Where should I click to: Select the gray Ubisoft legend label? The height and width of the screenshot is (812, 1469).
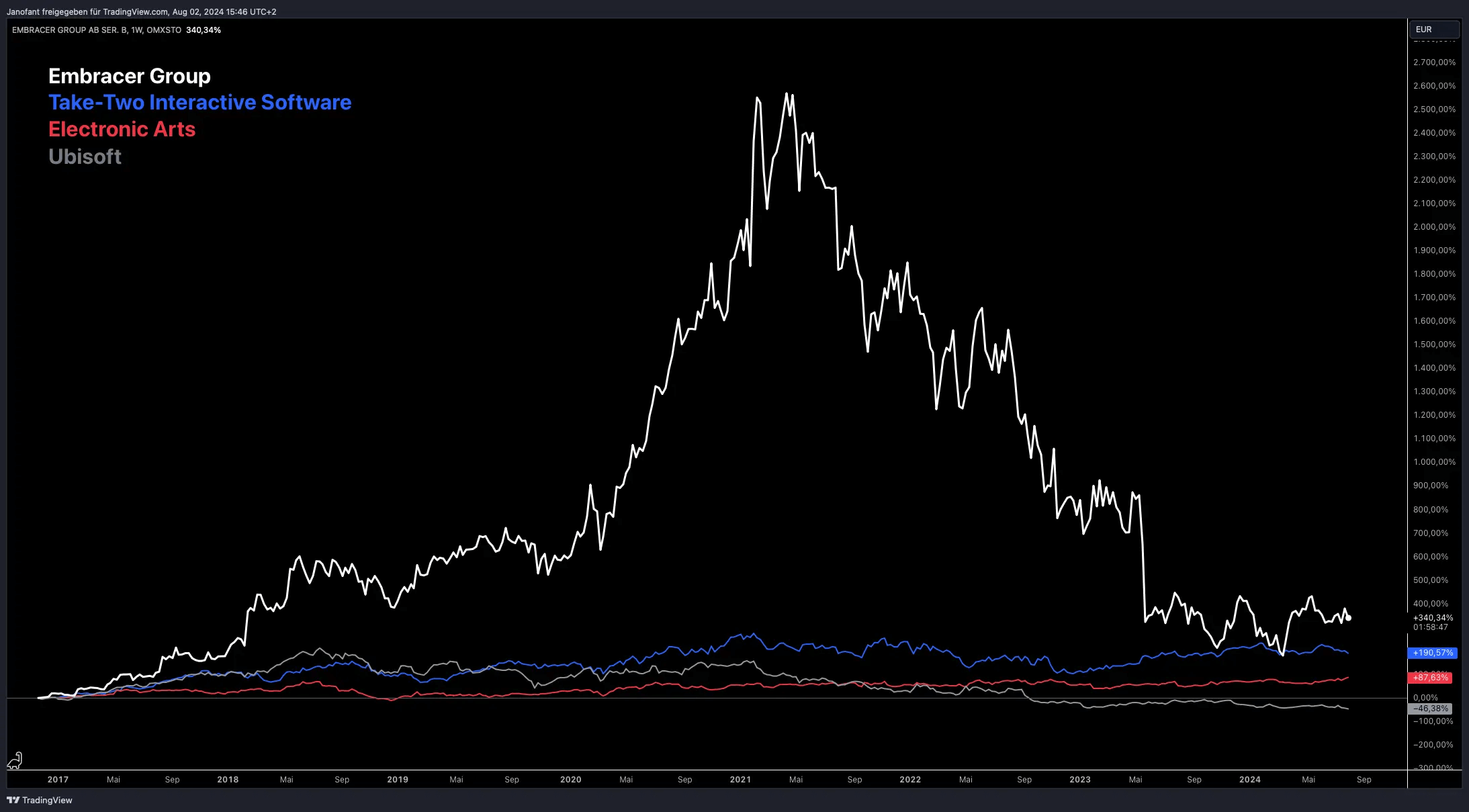click(85, 156)
